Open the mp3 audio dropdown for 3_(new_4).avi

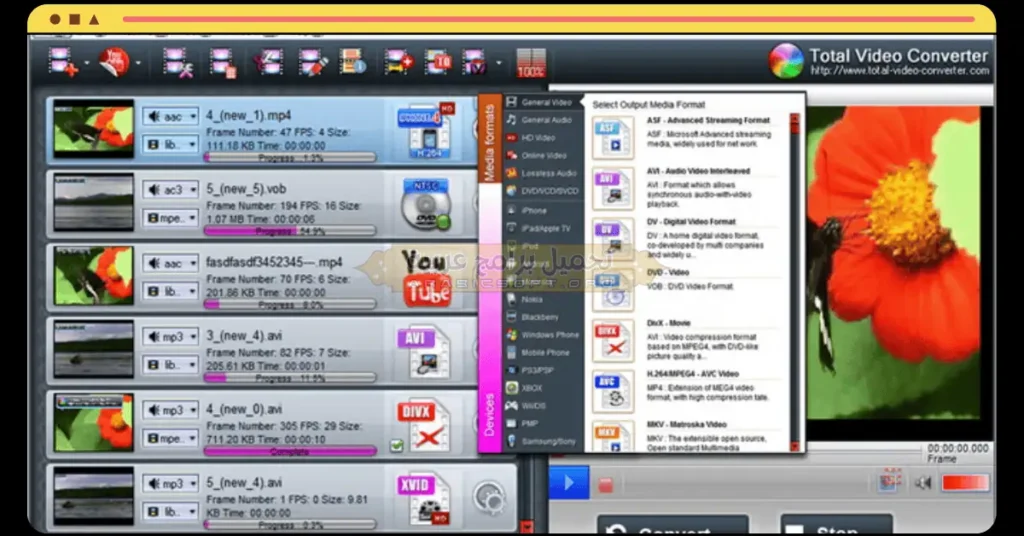click(170, 337)
